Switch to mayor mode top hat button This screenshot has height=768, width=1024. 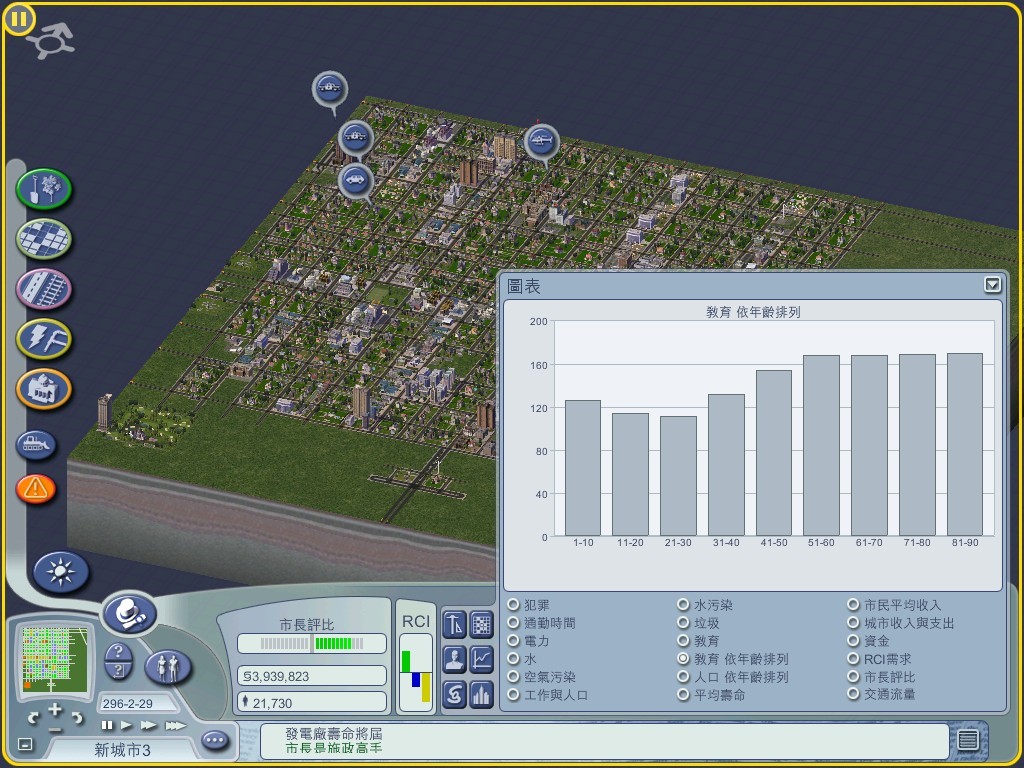click(129, 614)
